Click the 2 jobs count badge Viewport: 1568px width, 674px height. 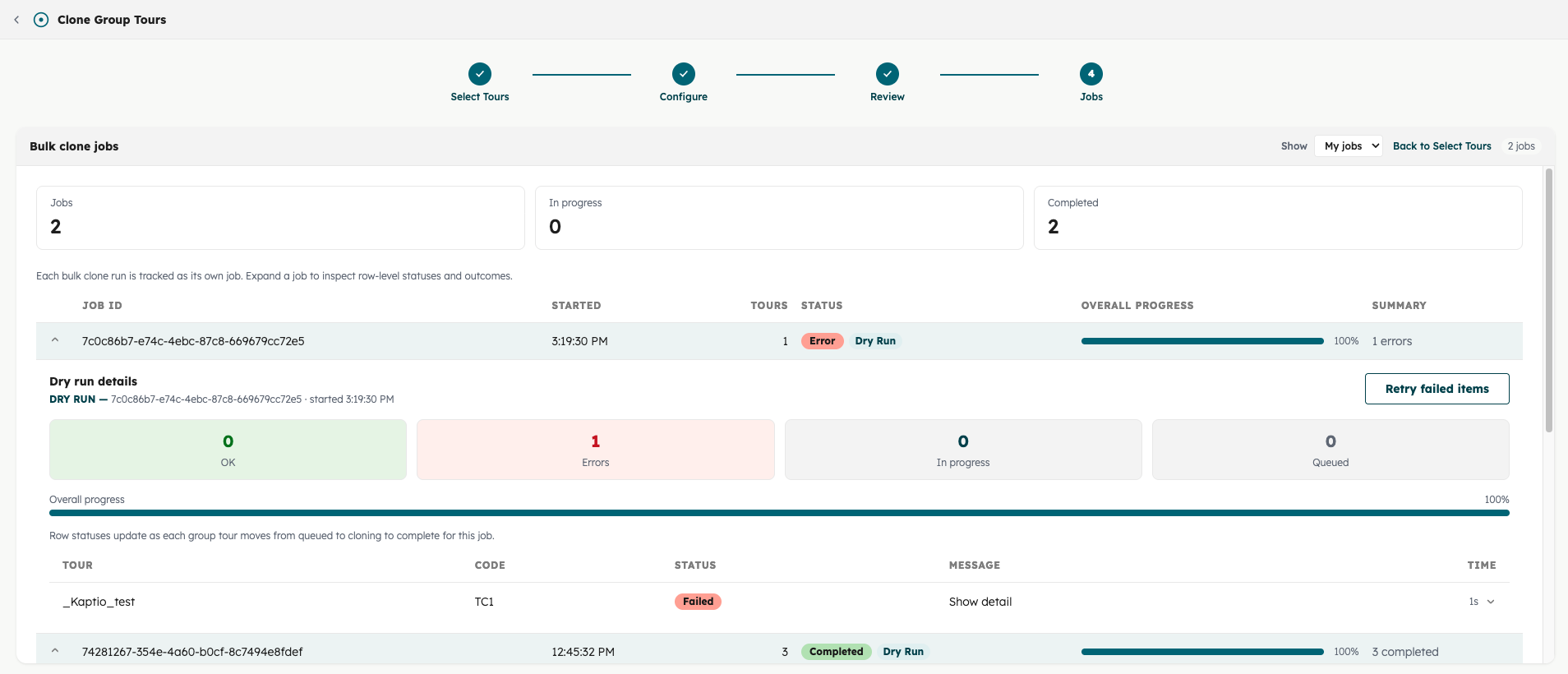coord(1521,146)
